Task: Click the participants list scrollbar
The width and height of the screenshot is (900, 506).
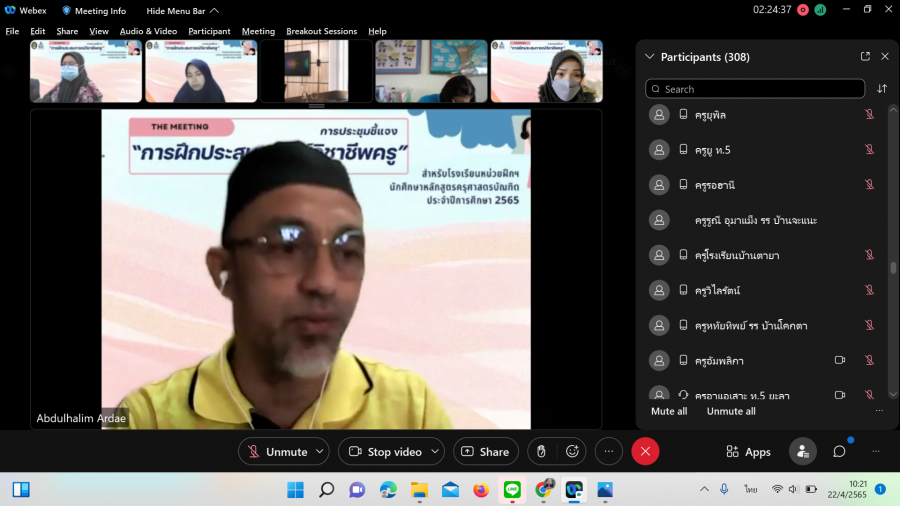Action: pyautogui.click(x=892, y=268)
